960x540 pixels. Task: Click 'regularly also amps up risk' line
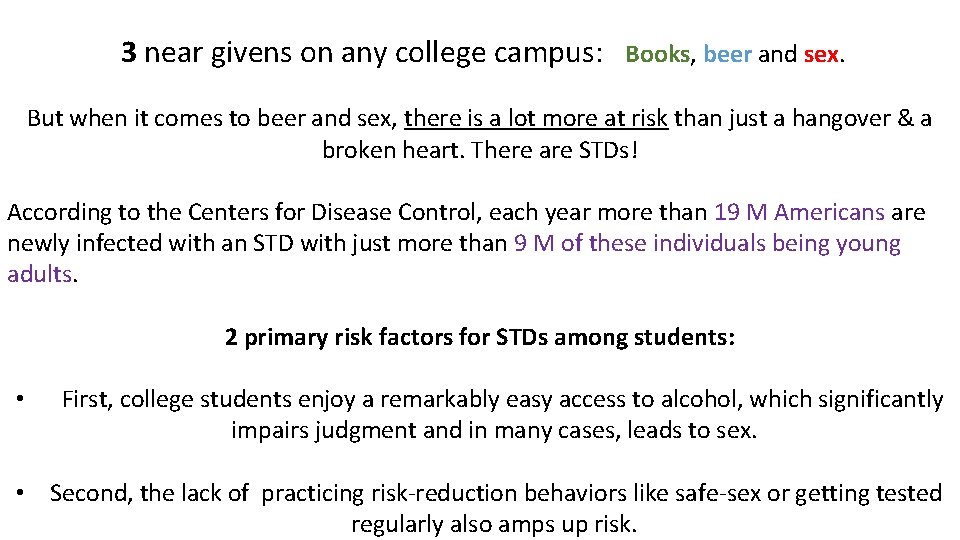[x=494, y=525]
